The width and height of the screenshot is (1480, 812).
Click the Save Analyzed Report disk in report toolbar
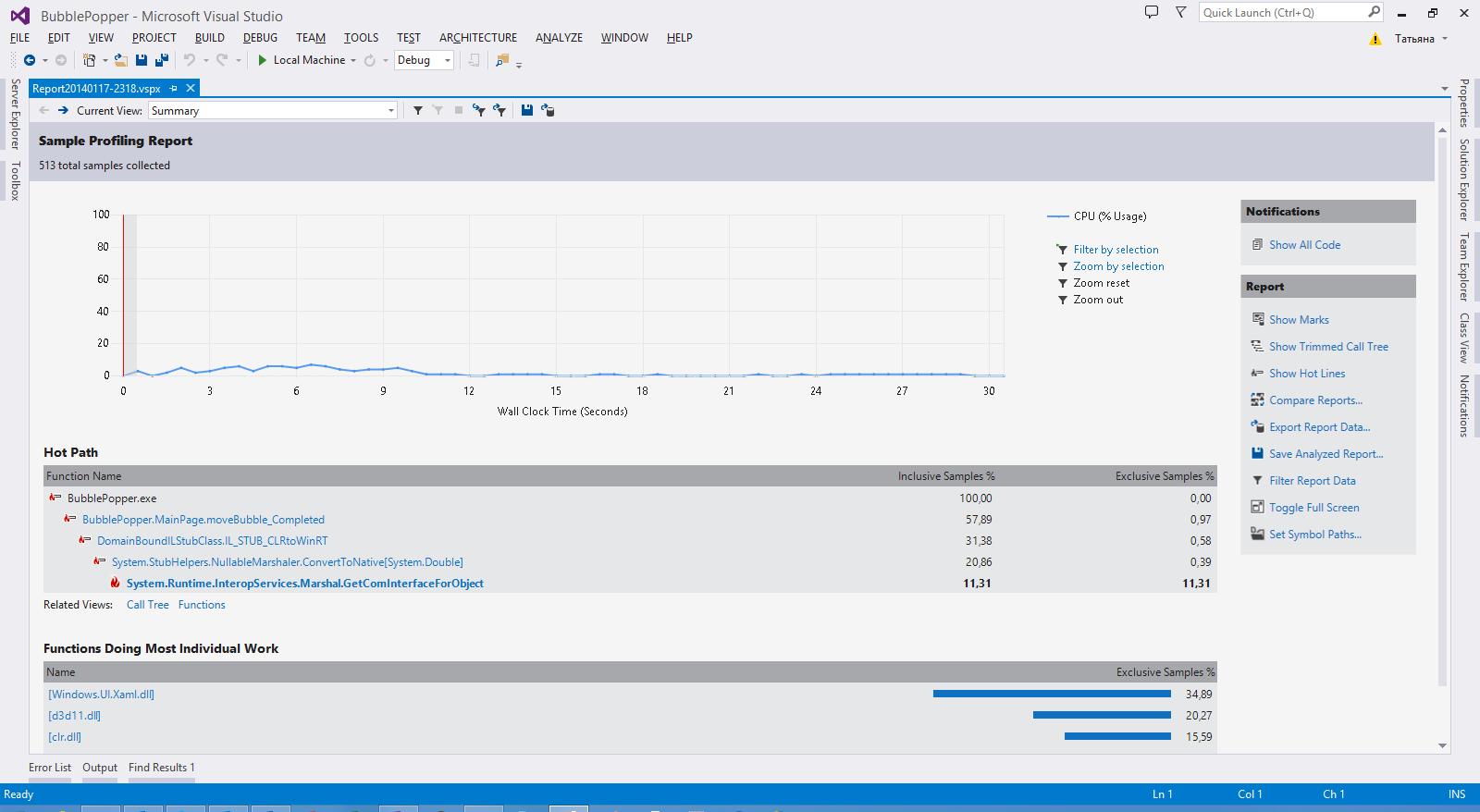tap(526, 110)
